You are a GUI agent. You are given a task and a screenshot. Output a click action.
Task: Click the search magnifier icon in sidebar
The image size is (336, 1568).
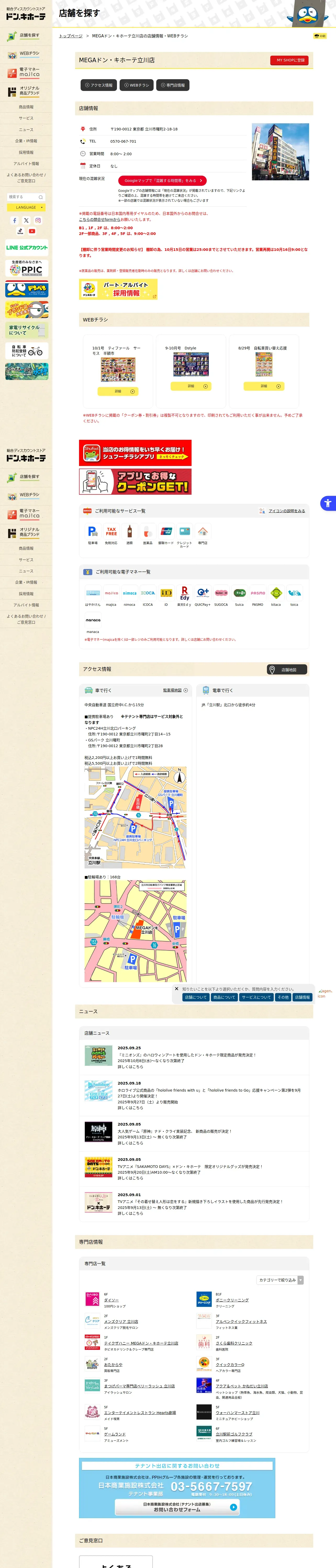41,197
